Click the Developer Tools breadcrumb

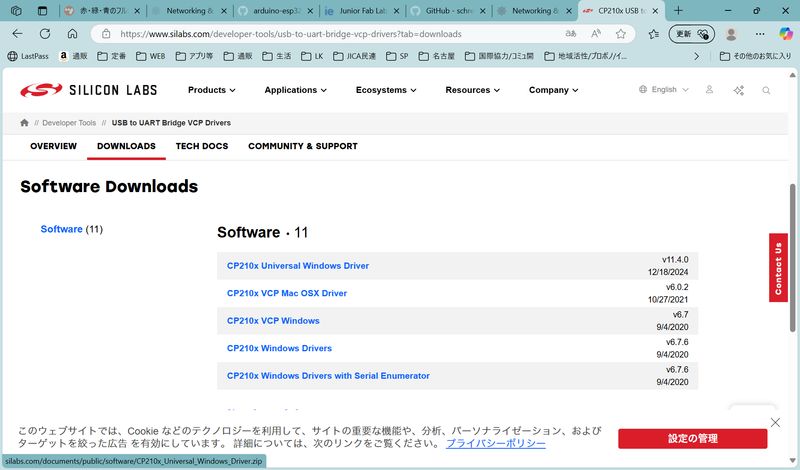tap(69, 123)
